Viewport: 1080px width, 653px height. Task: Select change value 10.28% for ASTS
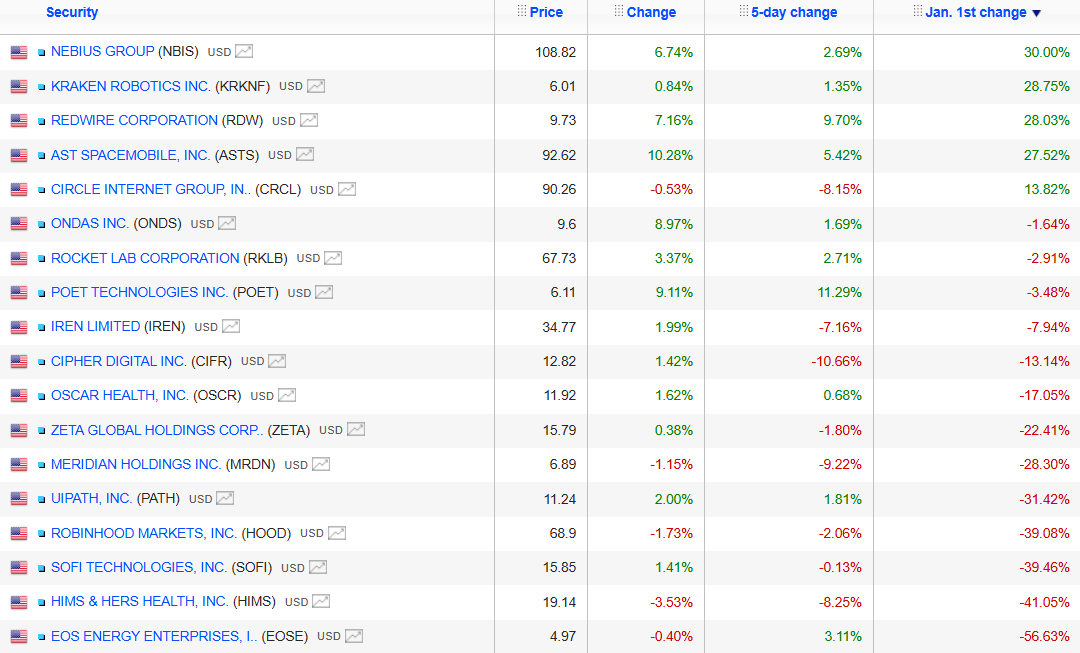[670, 155]
